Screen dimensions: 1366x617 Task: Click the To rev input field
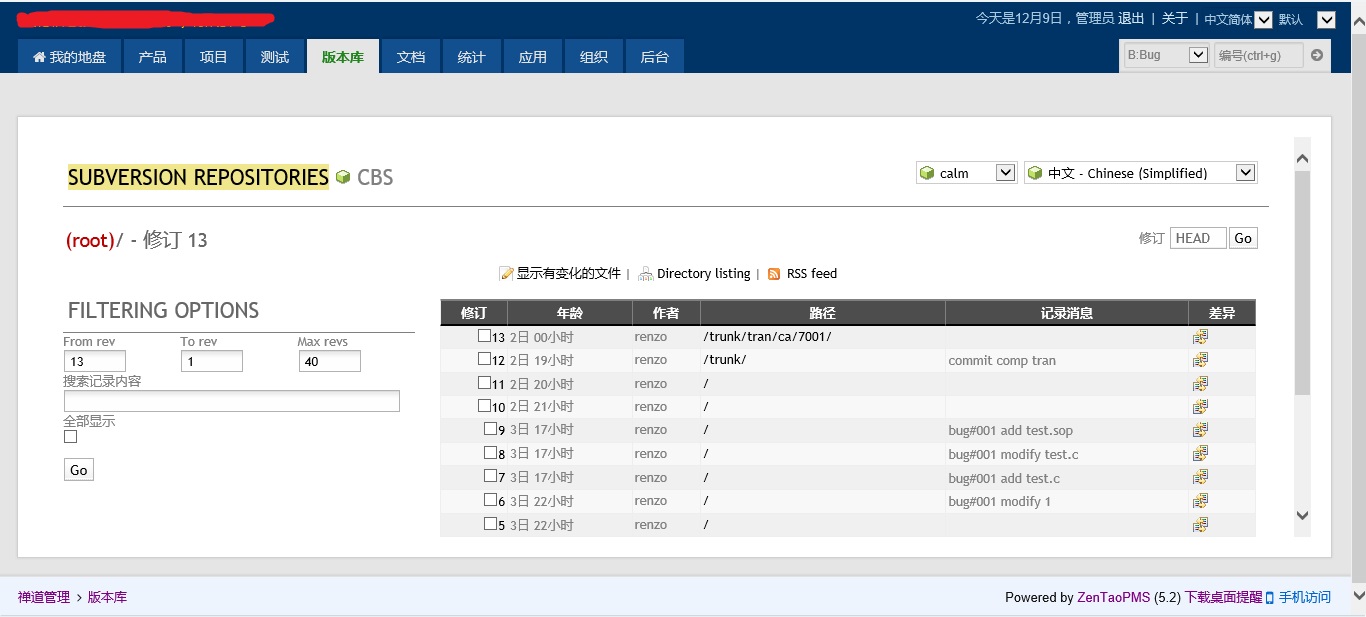tap(212, 361)
